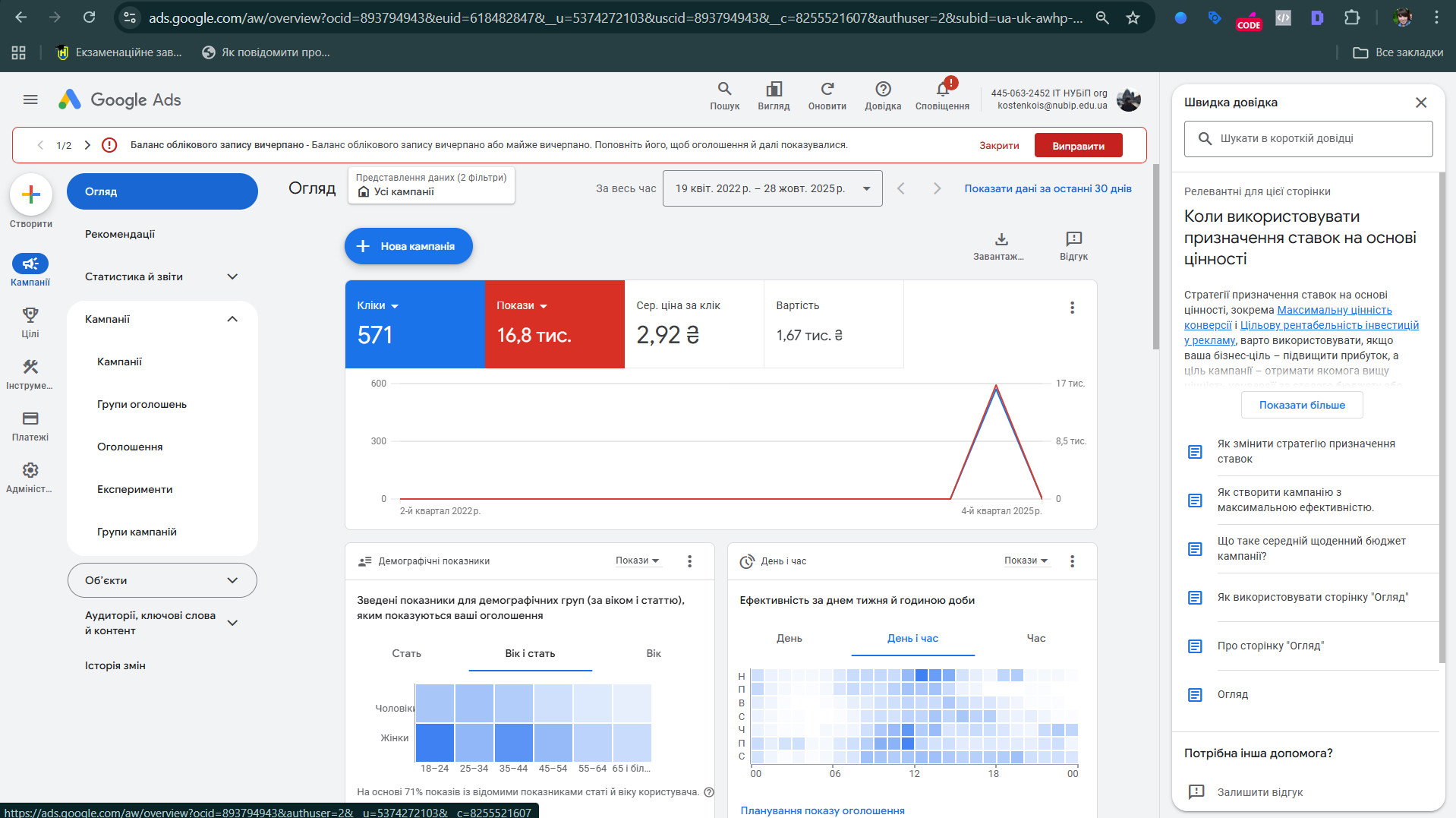
Task: Collapse the Кампанії sidebar section
Action: 232,319
